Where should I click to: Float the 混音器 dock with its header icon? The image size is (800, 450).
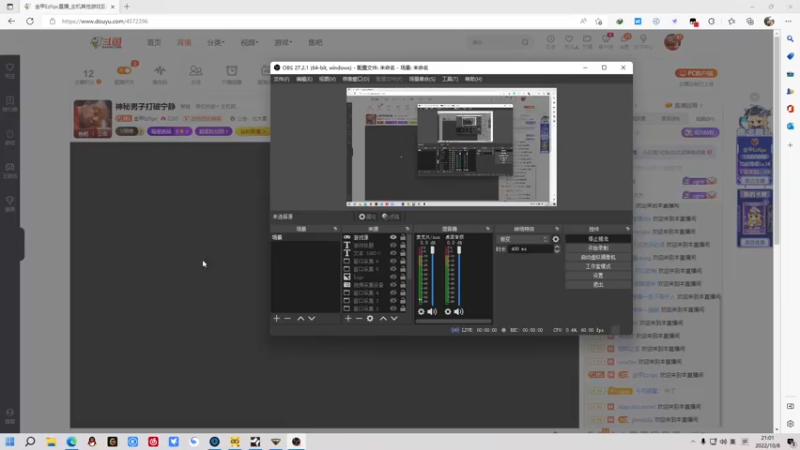[488, 229]
